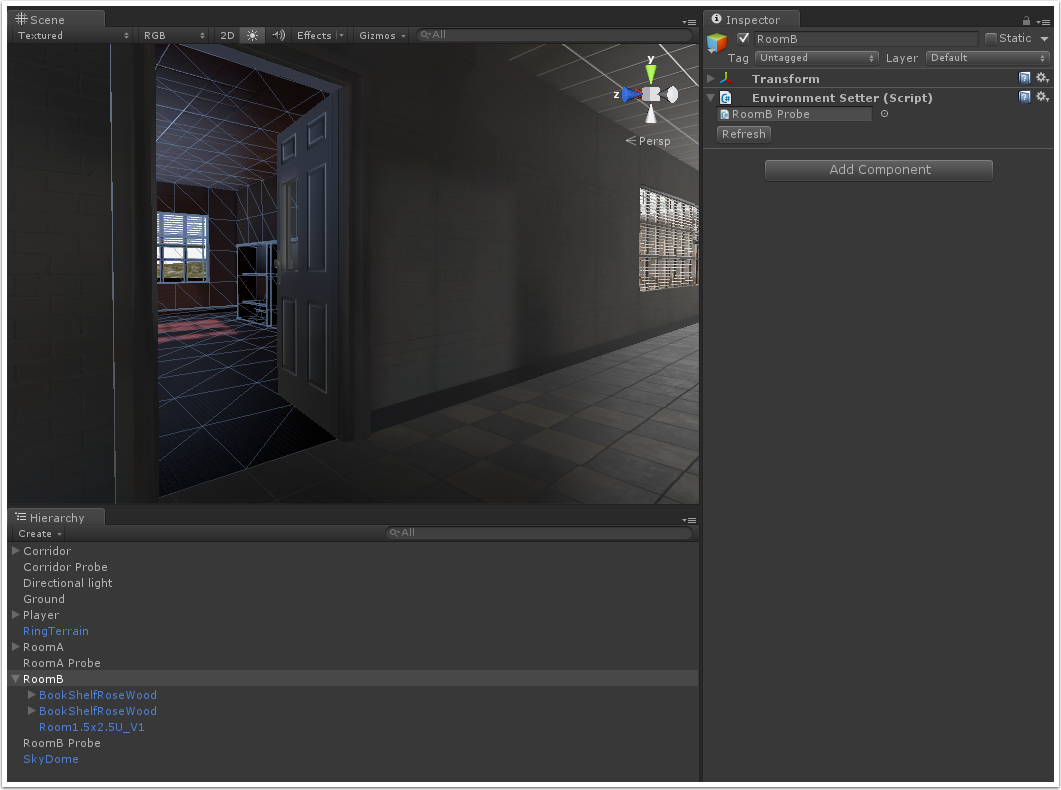Screen dimensions: 1061x790
Task: Toggle scene audio speaker icon
Action: pos(278,35)
